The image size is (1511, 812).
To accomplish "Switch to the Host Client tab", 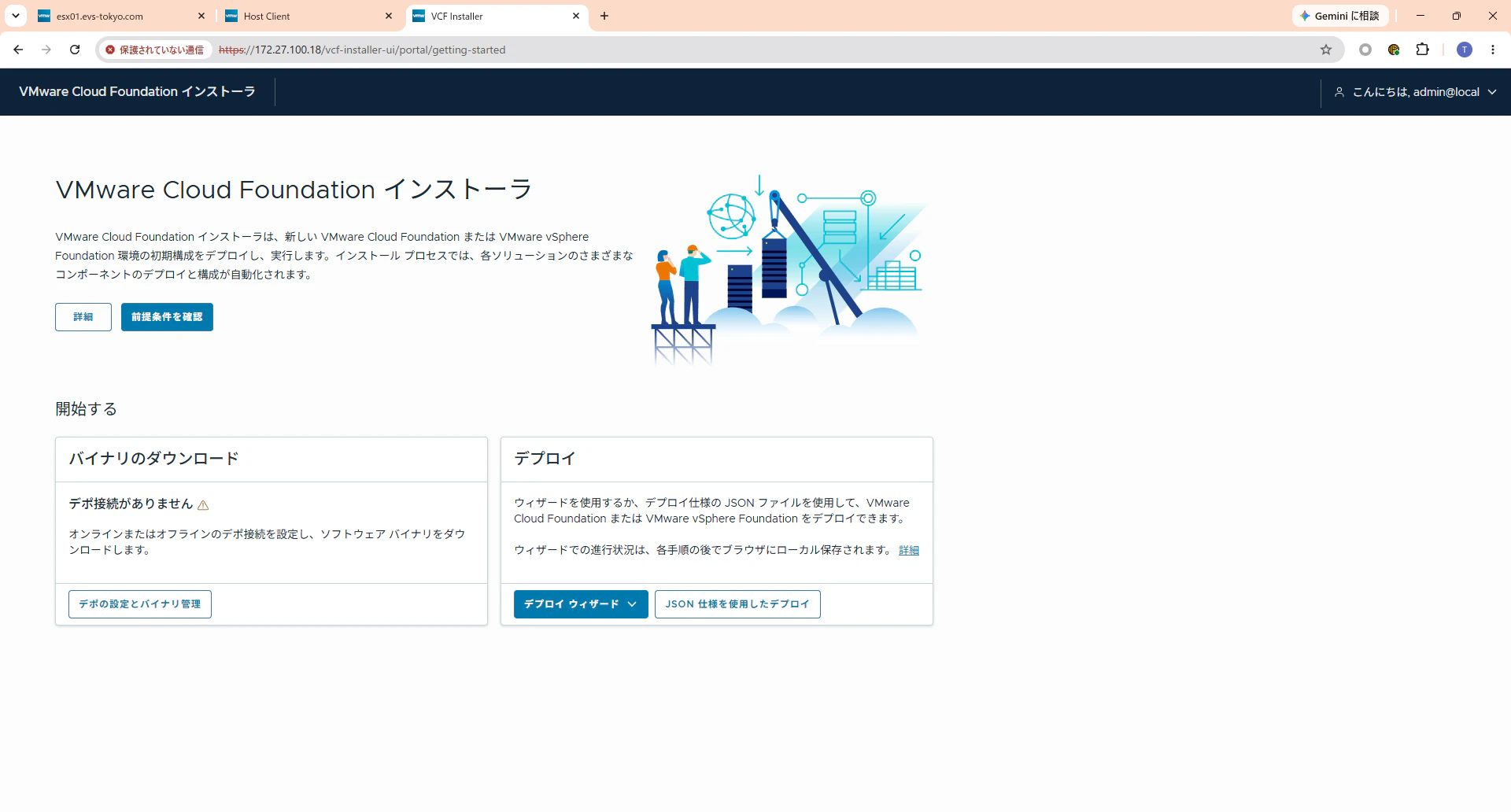I will pos(309,16).
